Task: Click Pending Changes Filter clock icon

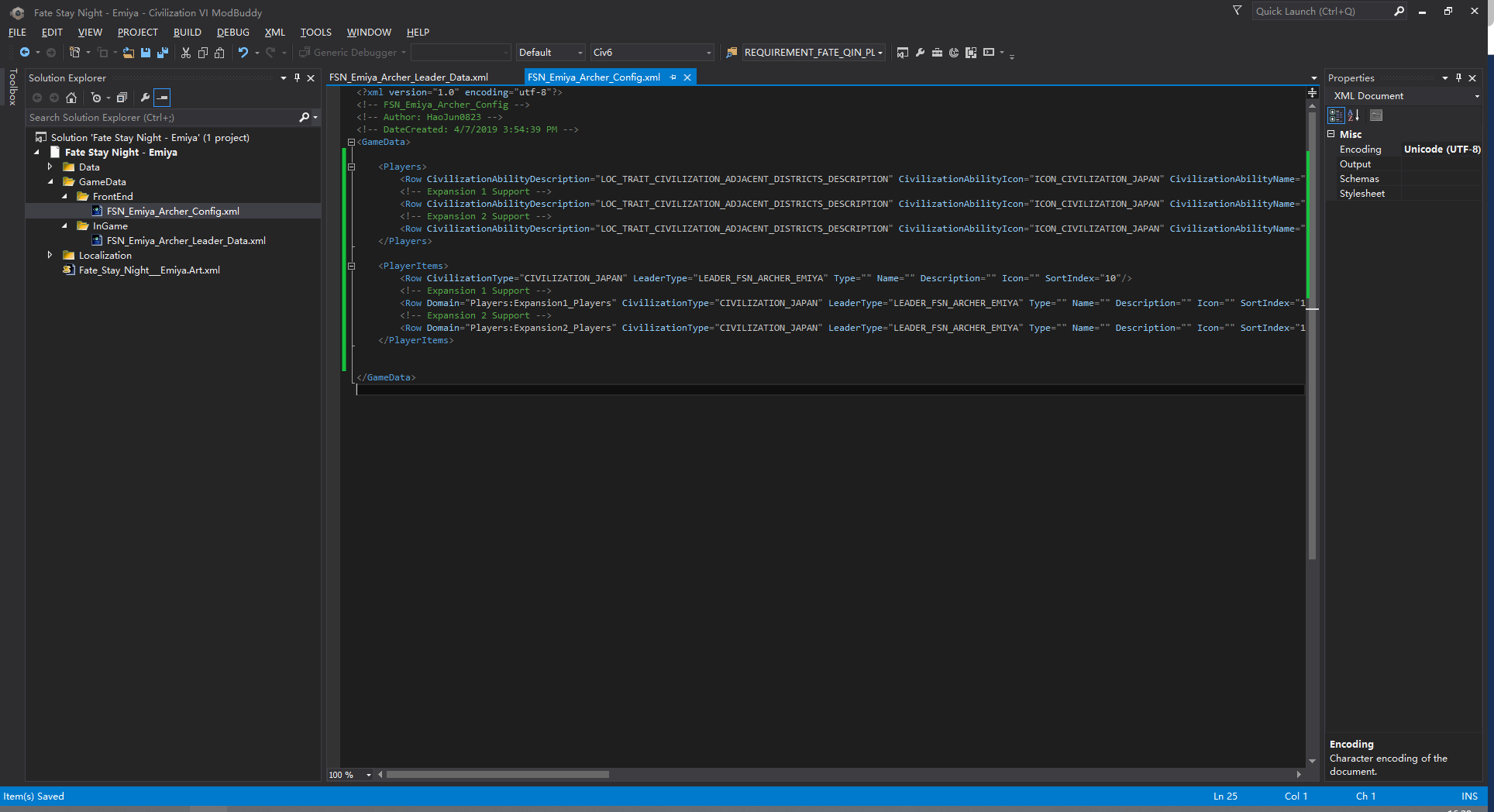Action: pos(96,98)
